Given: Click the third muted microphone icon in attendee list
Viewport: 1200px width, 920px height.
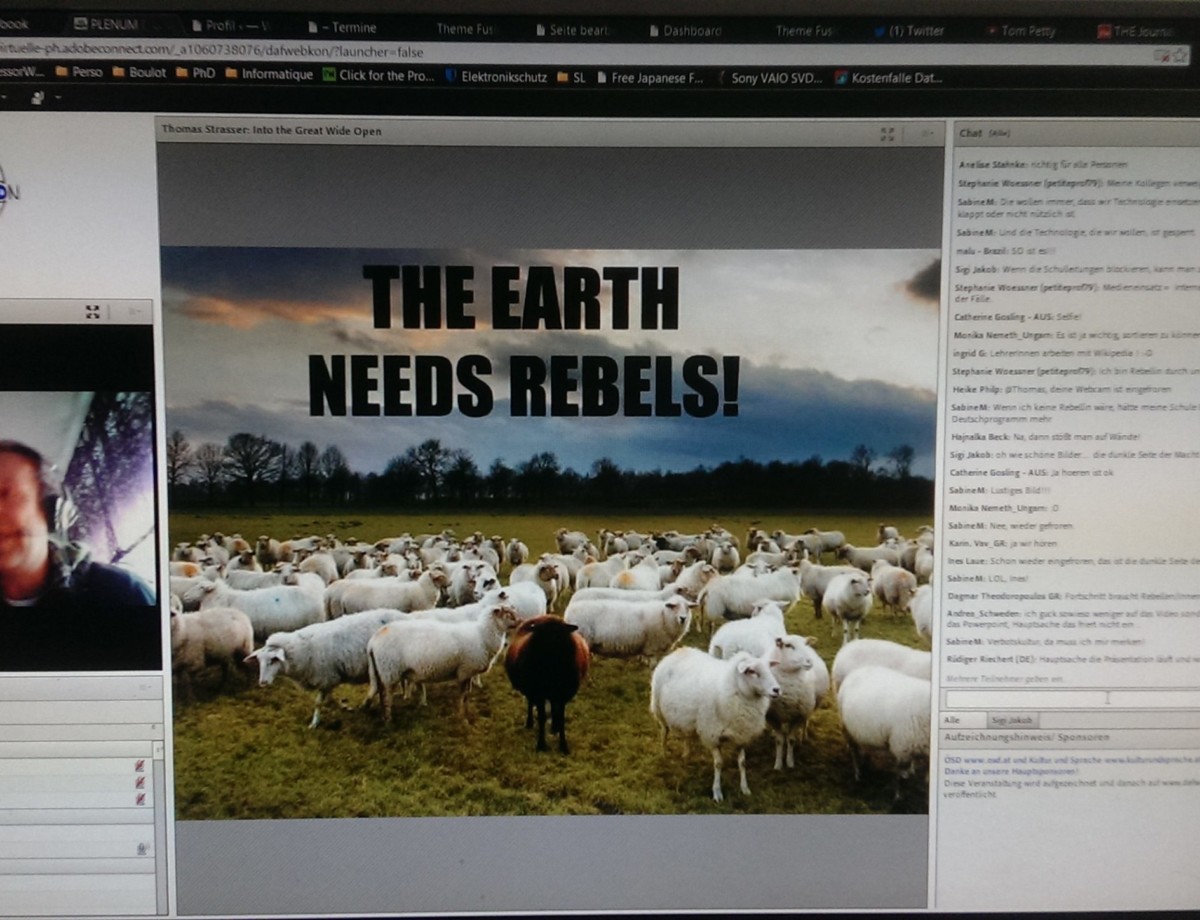Looking at the screenshot, I should pos(140,798).
